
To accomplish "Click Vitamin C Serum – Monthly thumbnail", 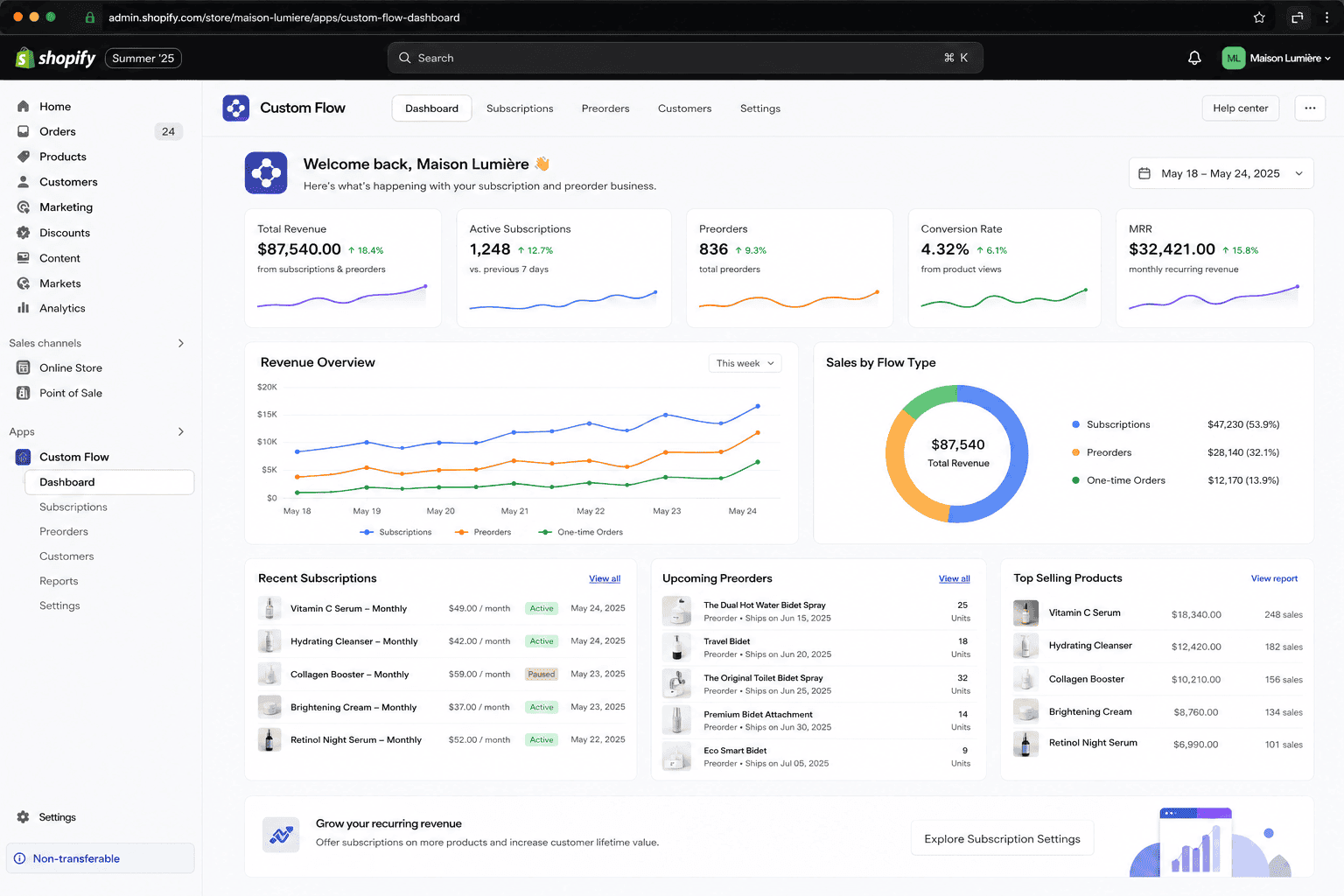I will (x=269, y=608).
